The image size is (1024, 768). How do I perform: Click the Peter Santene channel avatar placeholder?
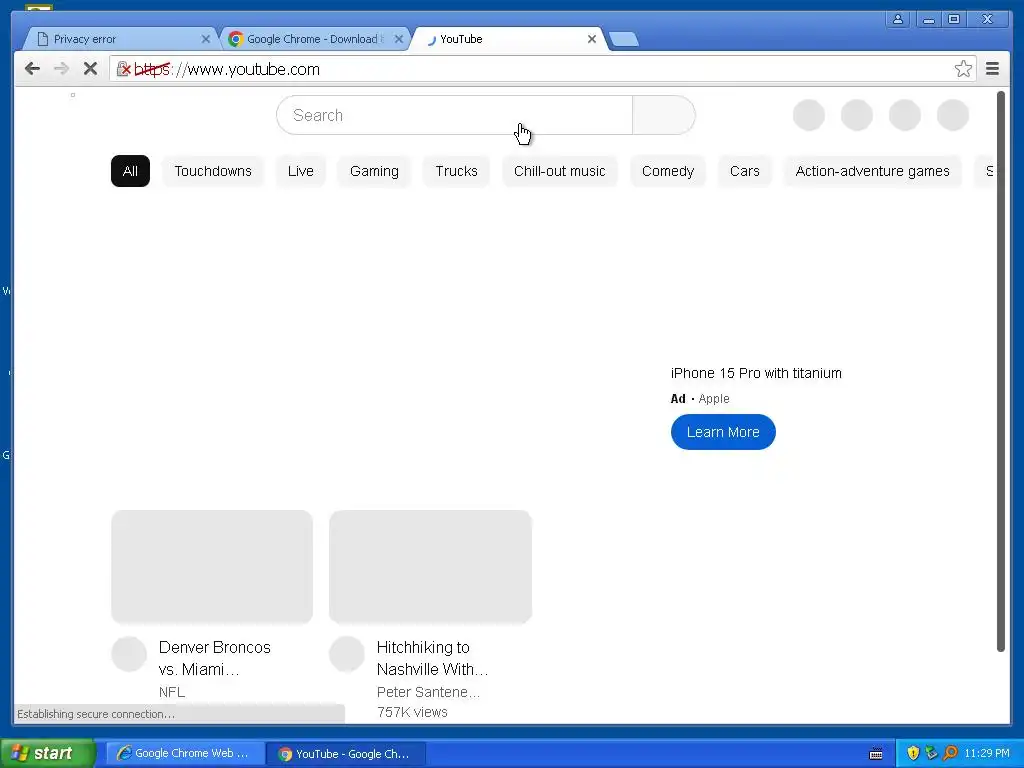[347, 654]
